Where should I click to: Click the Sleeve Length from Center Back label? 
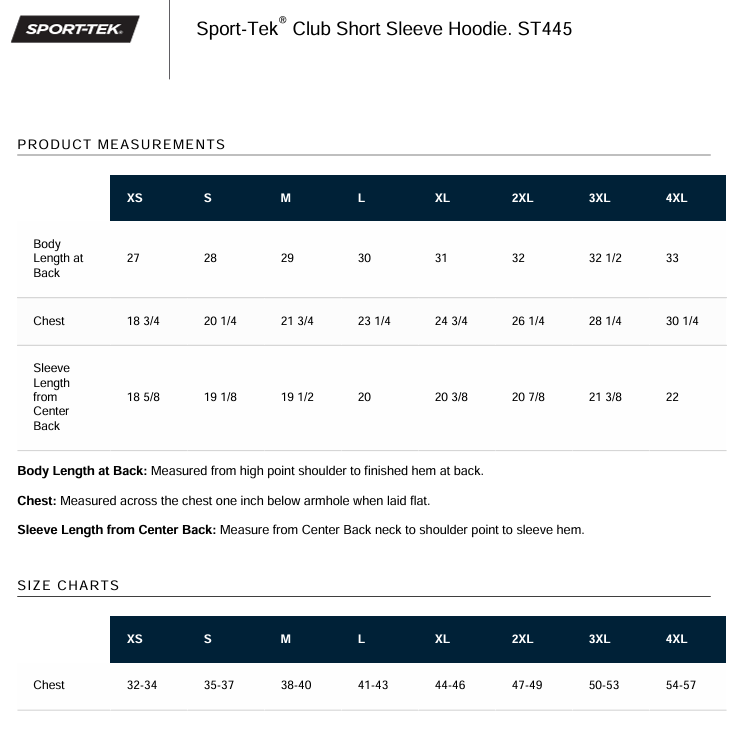(52, 397)
